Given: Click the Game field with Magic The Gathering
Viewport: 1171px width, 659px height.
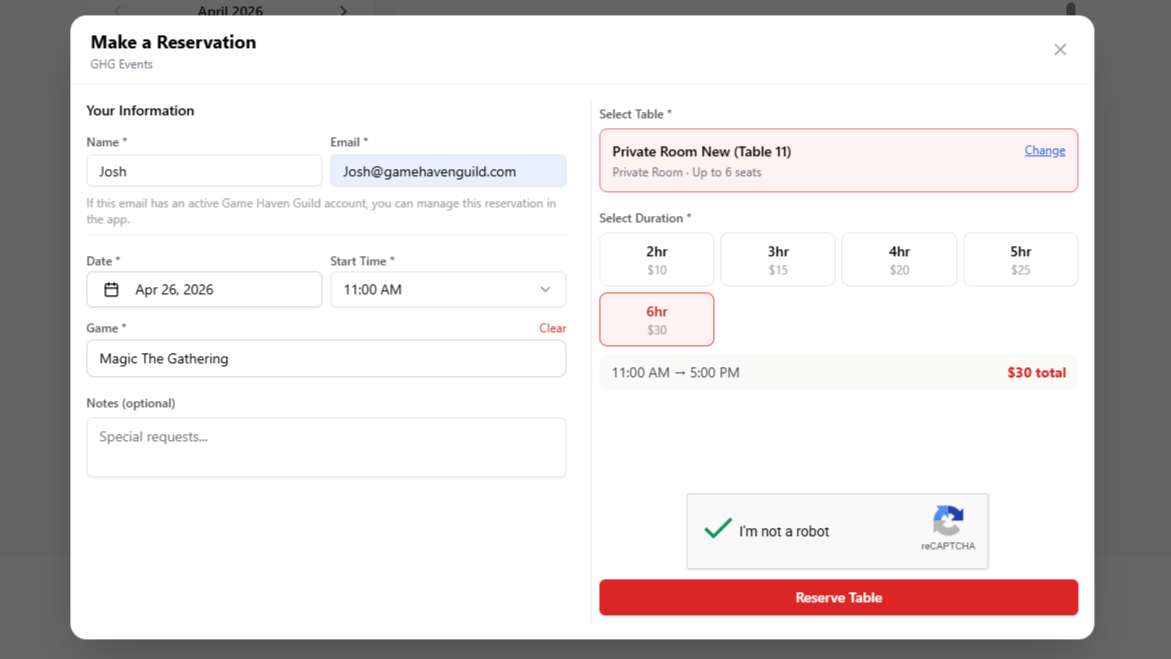Looking at the screenshot, I should coord(326,359).
